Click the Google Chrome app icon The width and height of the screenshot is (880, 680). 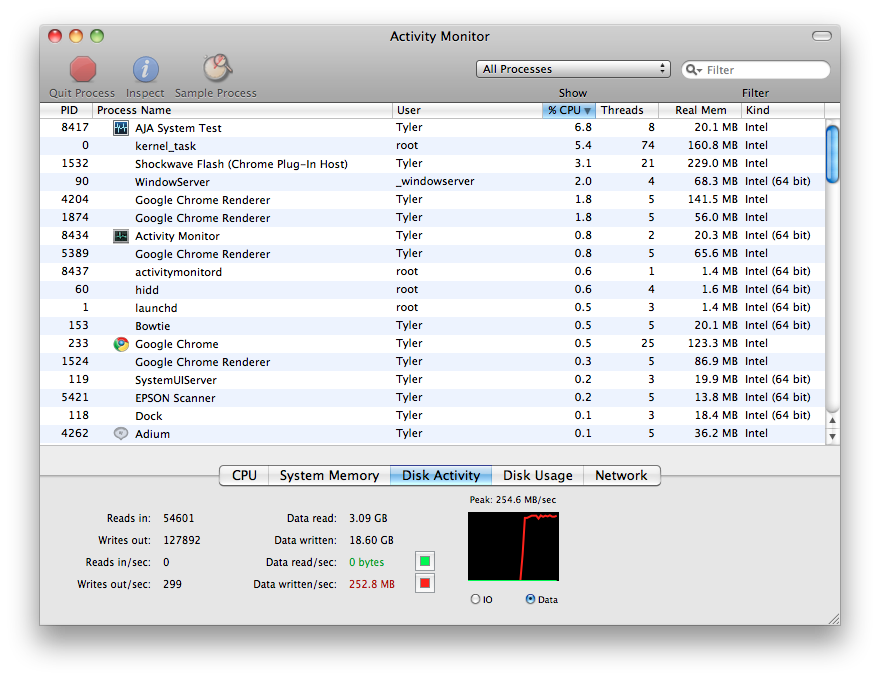click(x=121, y=344)
